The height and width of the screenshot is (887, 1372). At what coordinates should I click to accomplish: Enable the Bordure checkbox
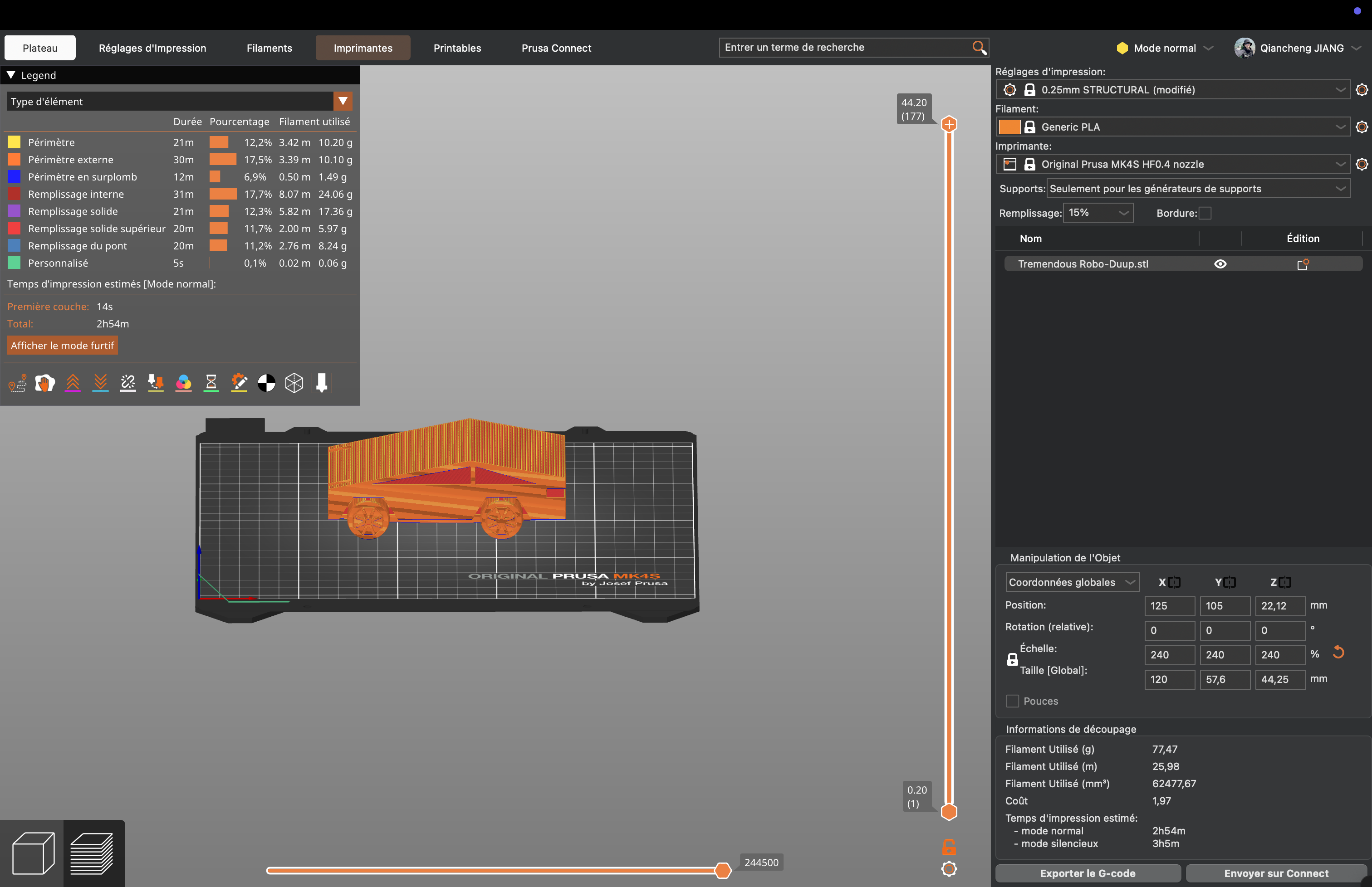(1205, 213)
